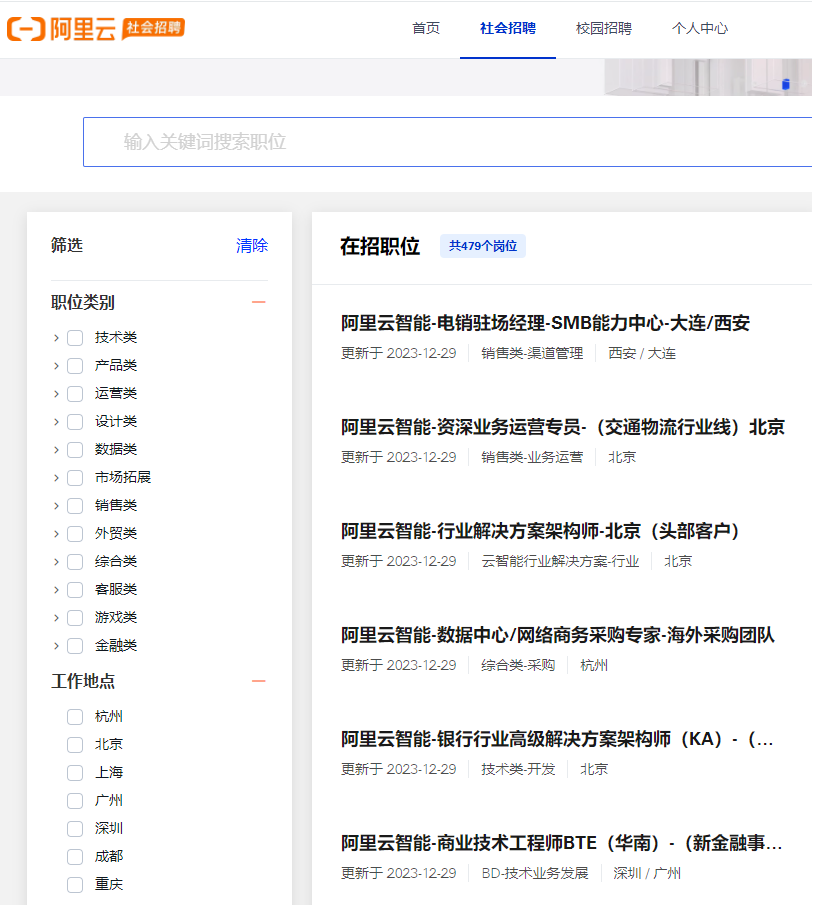
Task: Expand the 金融类 category chevron
Action: 56,646
